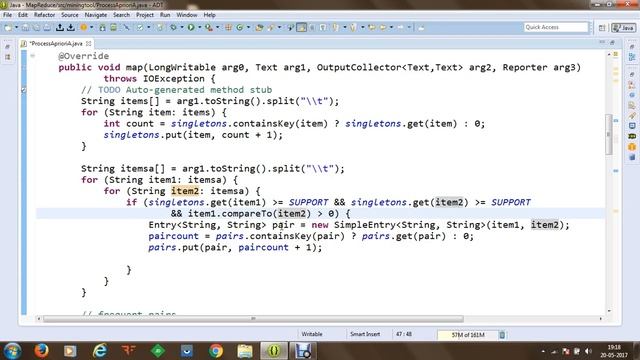Click the Print toolbar icon
This screenshot has width=640, height=360.
(47, 27)
